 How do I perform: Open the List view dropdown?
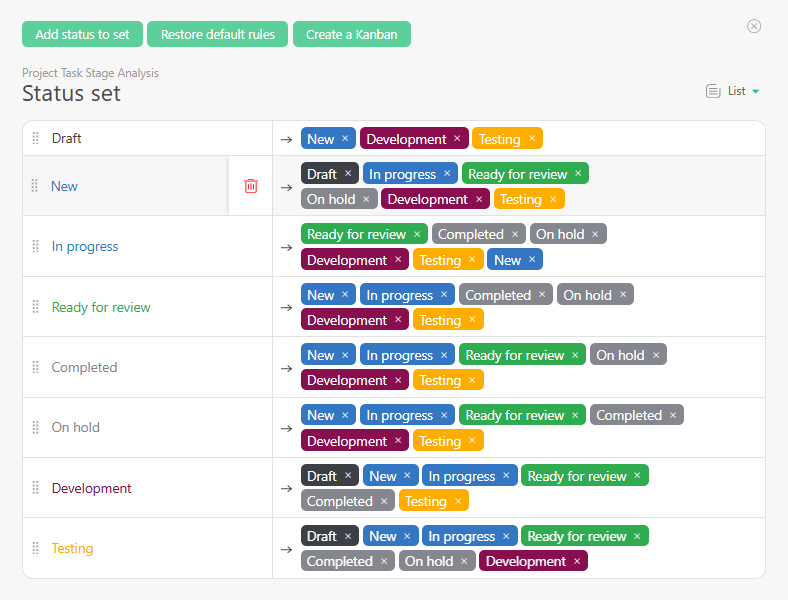point(733,91)
